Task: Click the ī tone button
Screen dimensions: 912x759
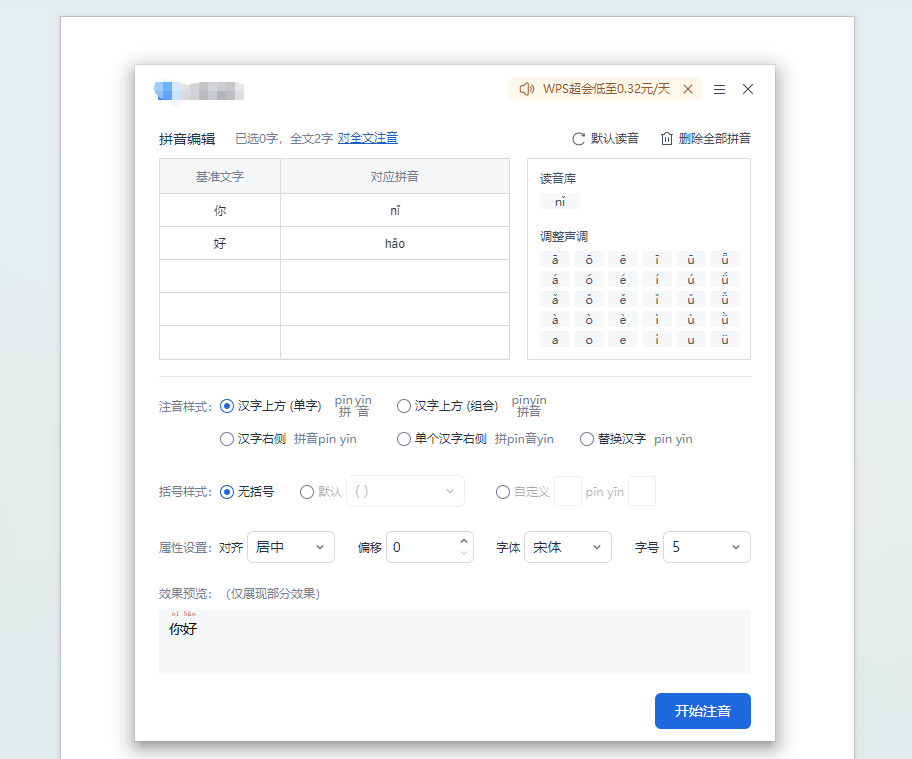Action: [657, 259]
